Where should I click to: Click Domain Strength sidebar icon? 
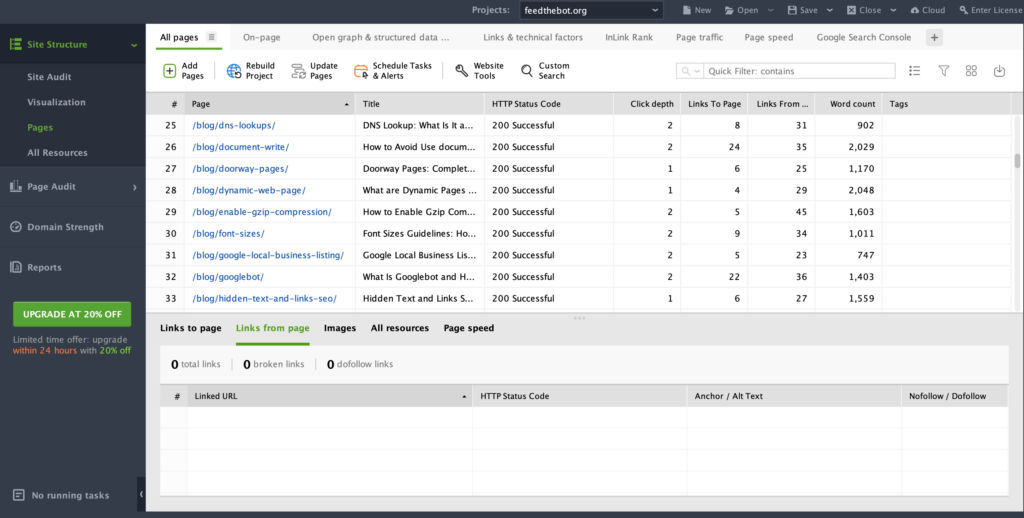[16, 227]
